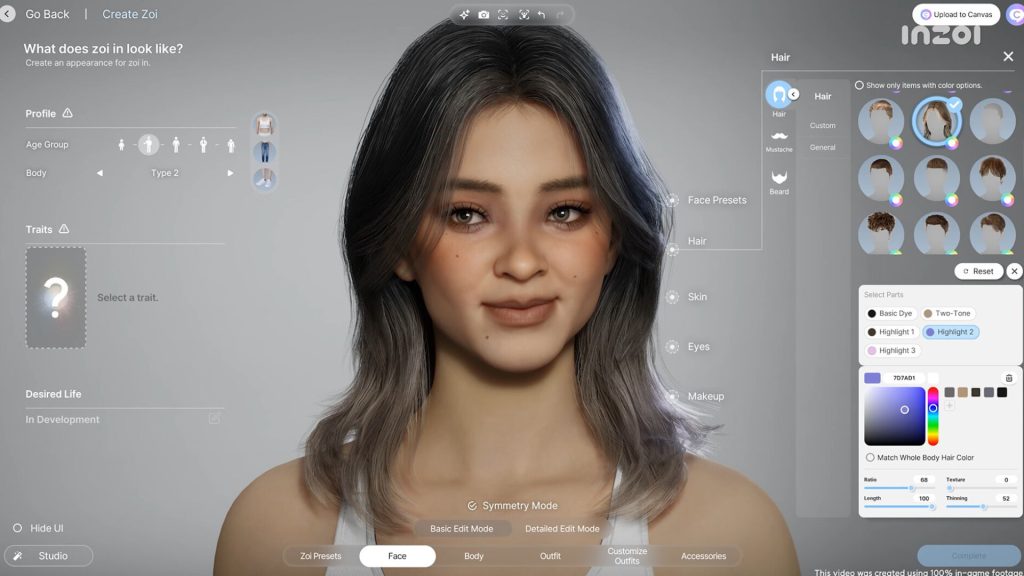Click the face focus camera icon
Viewport: 1024px width, 576px height.
coord(503,14)
